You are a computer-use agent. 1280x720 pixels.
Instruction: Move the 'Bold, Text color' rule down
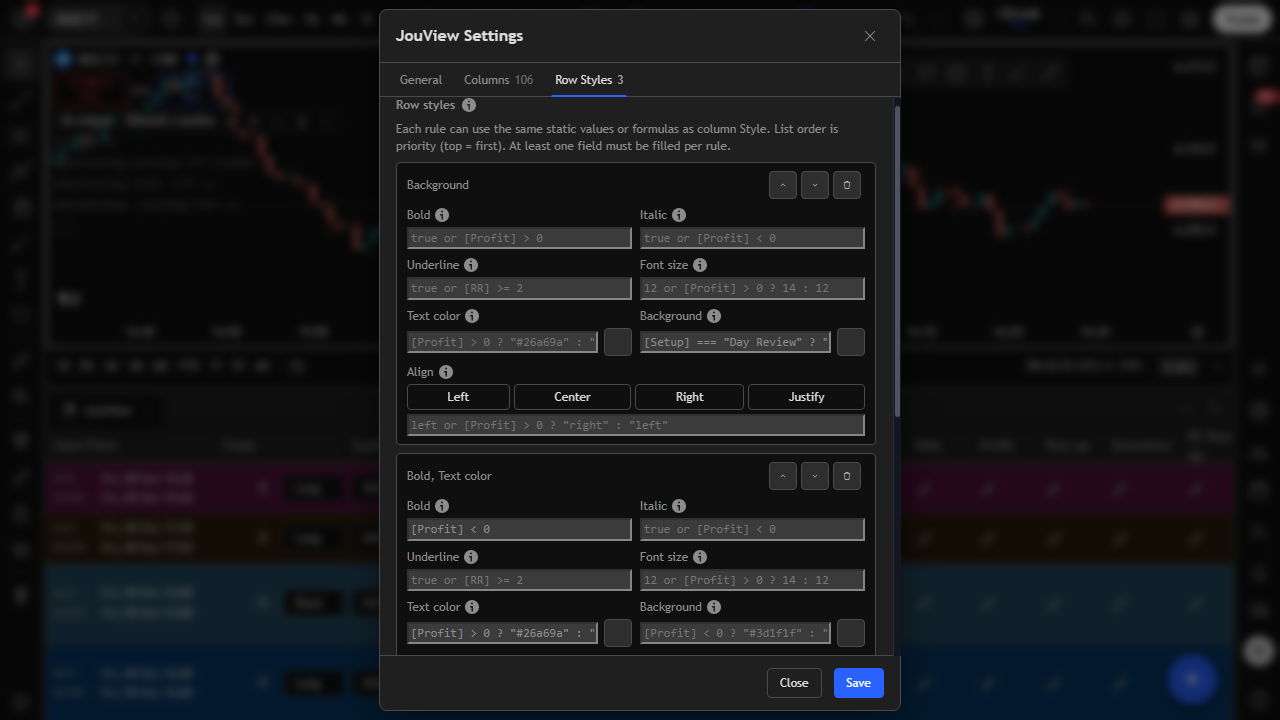(x=815, y=476)
